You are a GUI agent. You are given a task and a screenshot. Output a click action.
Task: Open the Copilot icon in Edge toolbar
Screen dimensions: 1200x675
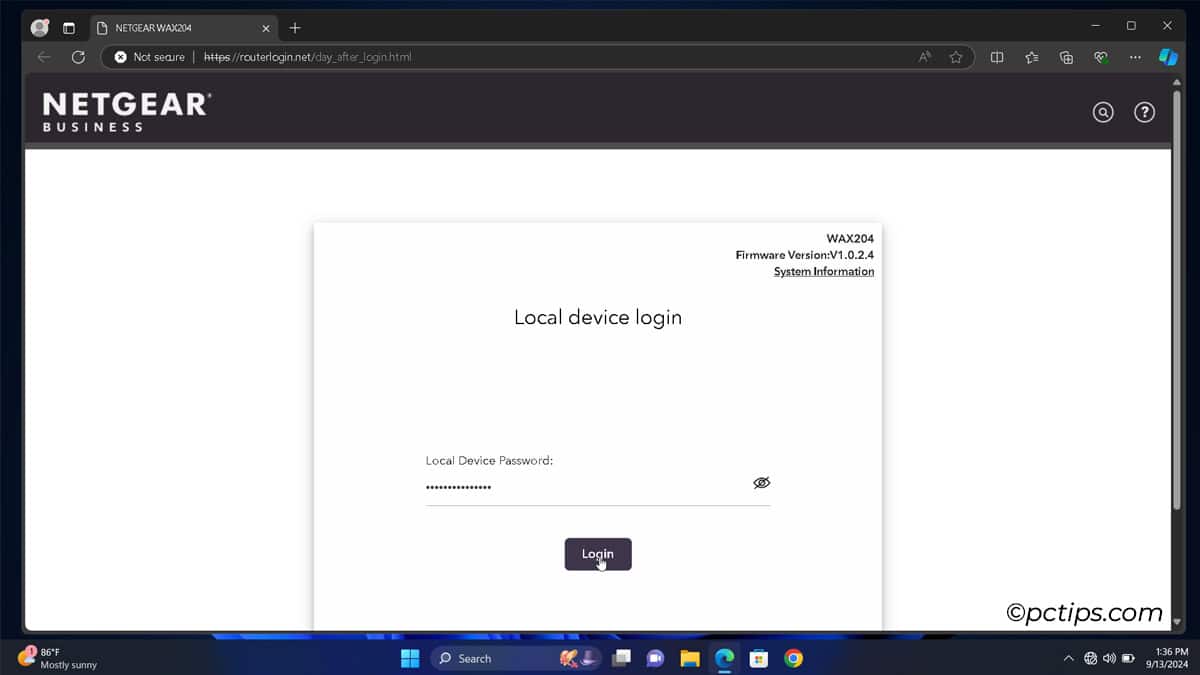[1169, 57]
